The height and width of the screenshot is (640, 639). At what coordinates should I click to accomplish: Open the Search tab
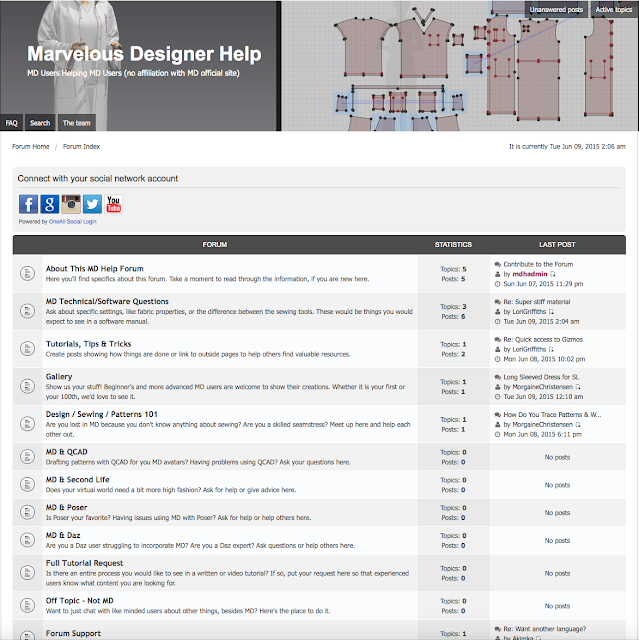tap(40, 123)
